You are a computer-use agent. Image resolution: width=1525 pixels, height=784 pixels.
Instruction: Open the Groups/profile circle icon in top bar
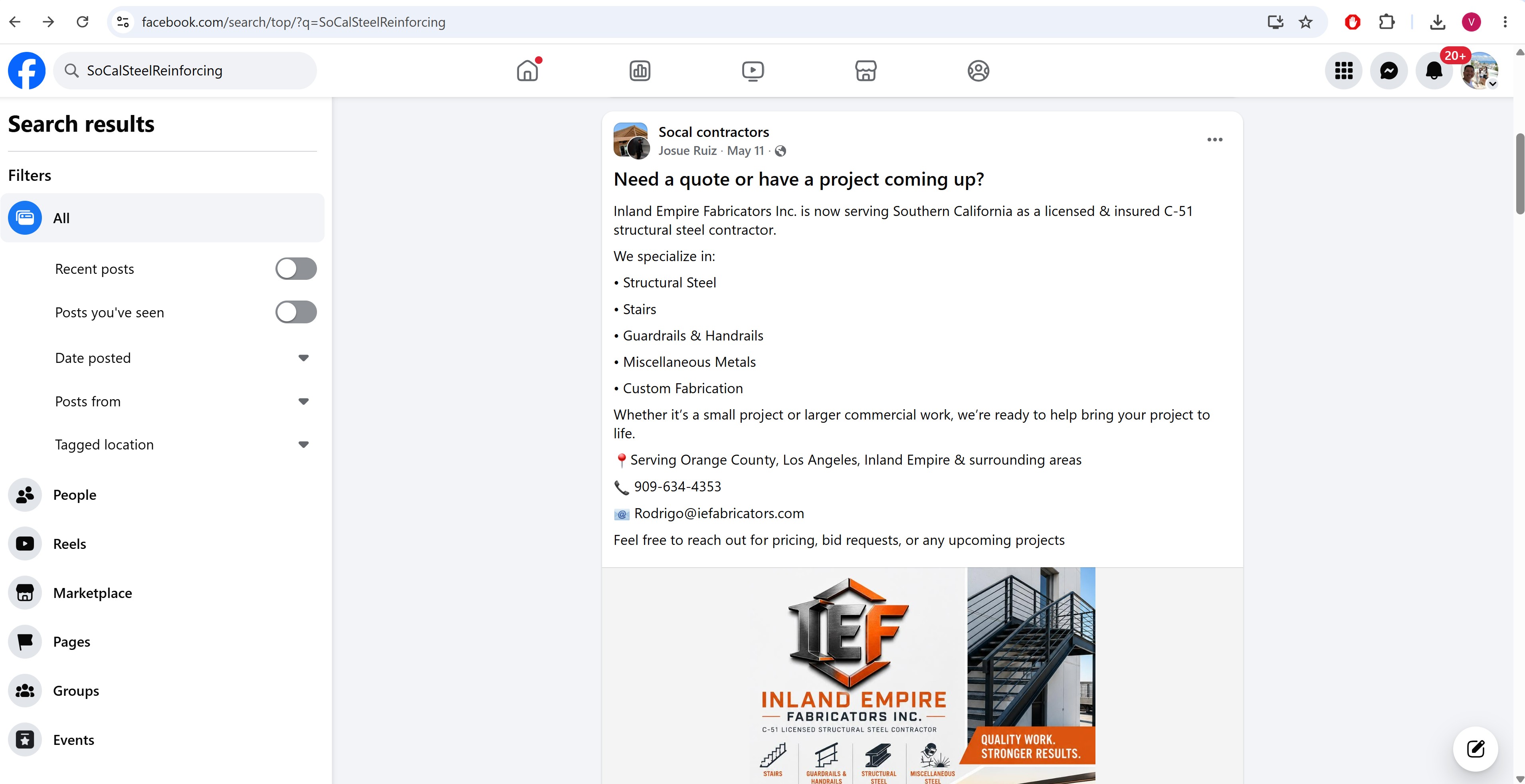pos(978,71)
